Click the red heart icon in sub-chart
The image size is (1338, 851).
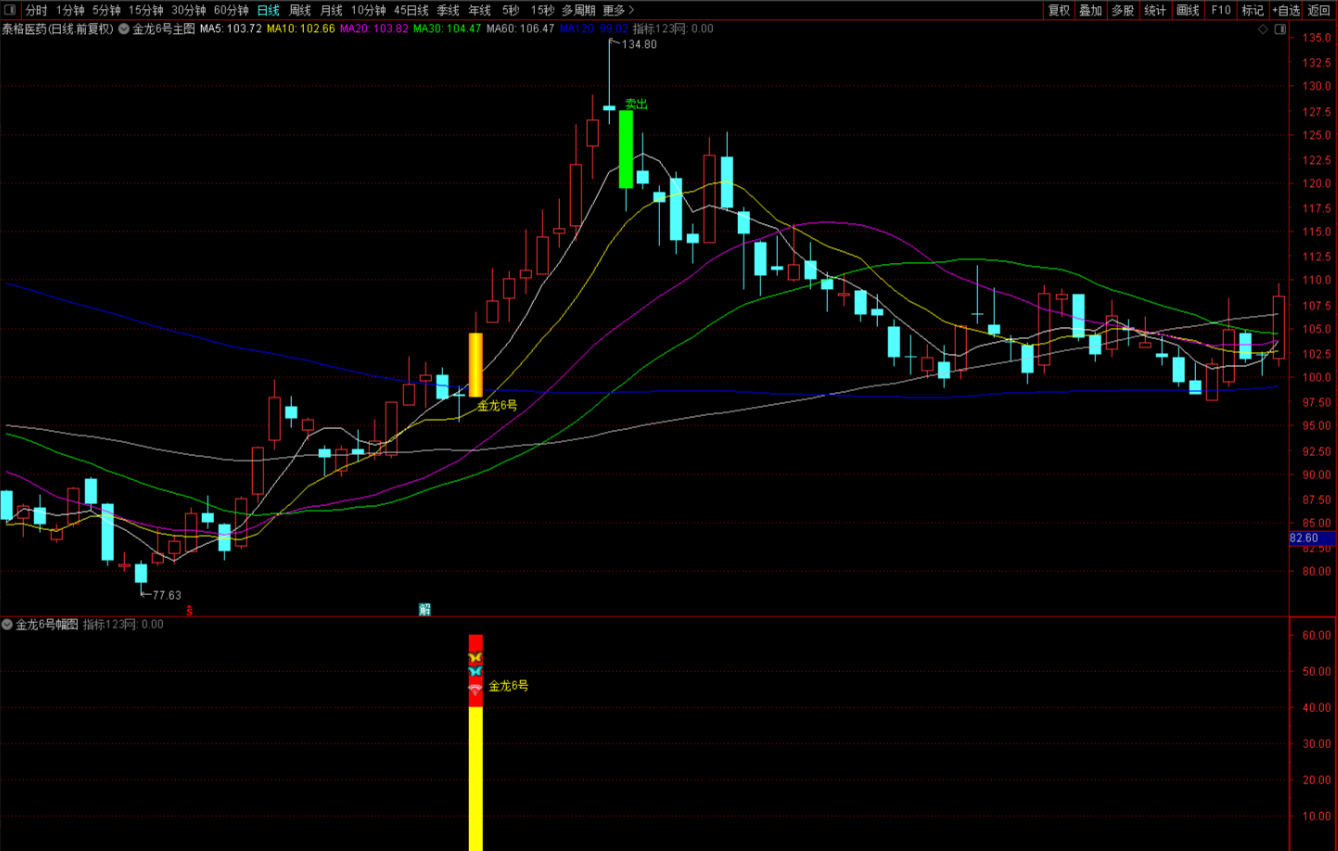[x=475, y=689]
